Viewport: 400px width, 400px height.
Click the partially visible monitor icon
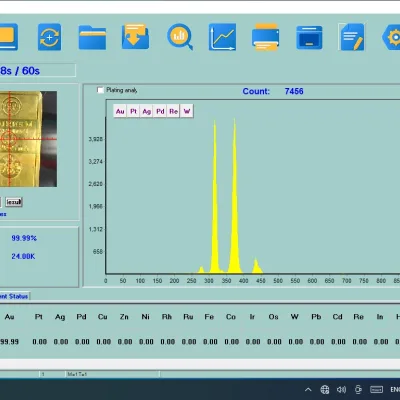(x=8, y=37)
